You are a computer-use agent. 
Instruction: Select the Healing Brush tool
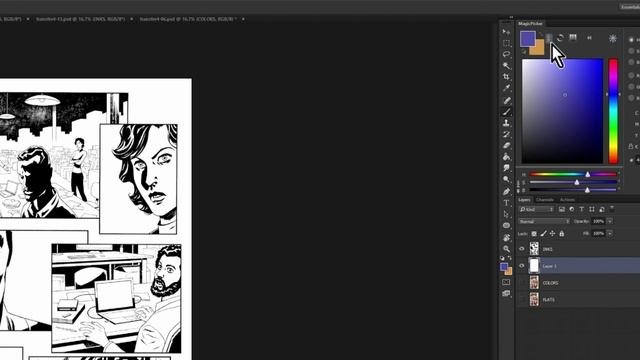[x=506, y=100]
